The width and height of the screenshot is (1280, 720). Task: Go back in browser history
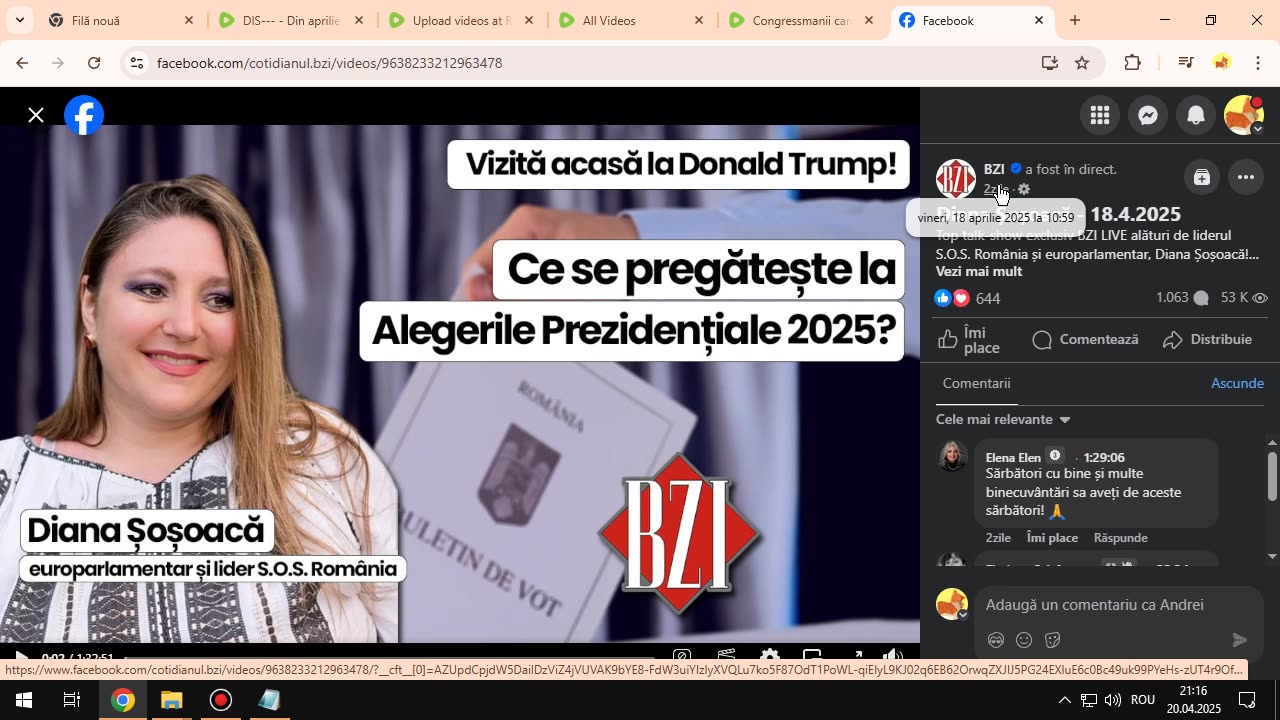(21, 63)
